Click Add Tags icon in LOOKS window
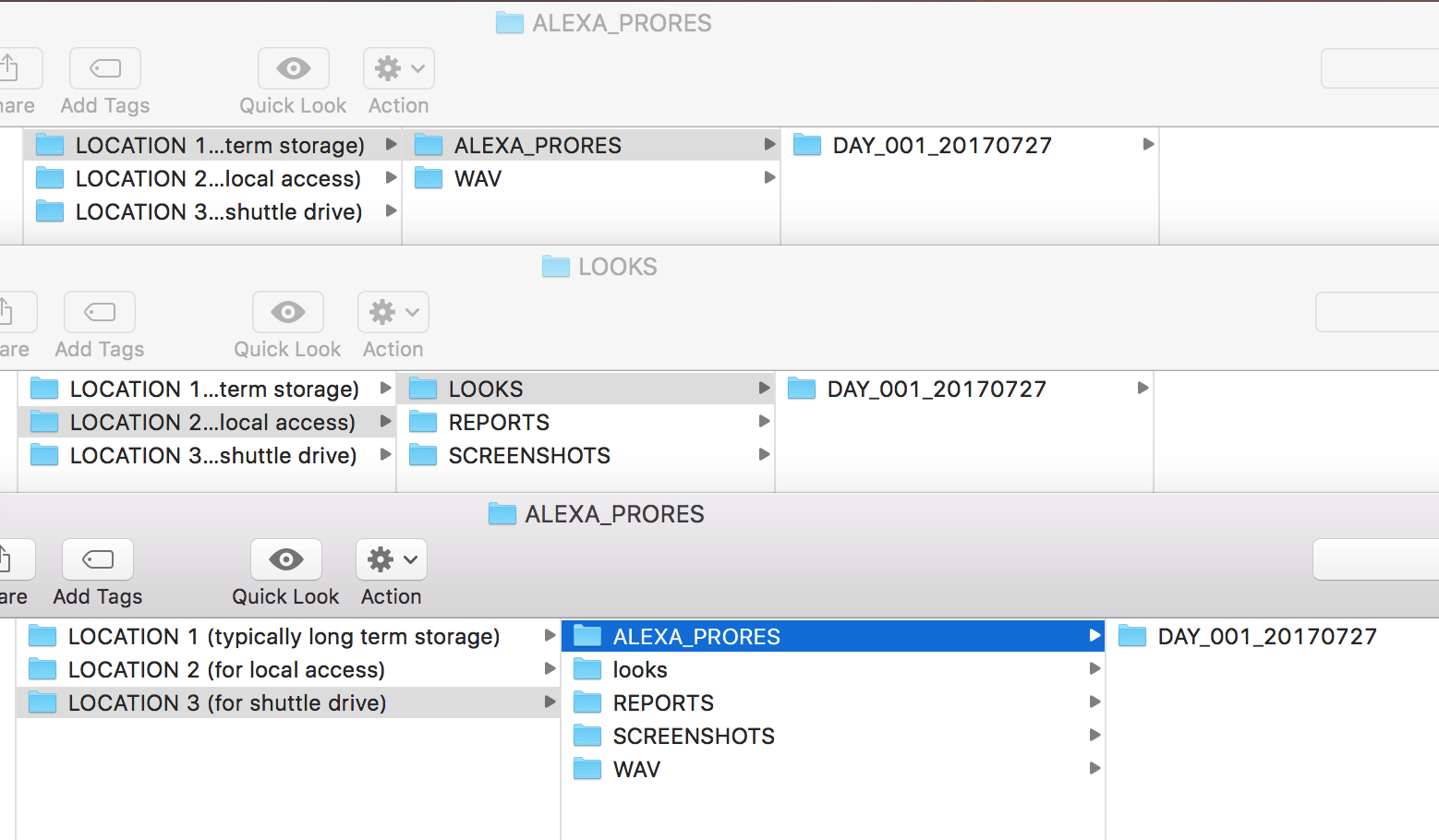 tap(100, 313)
